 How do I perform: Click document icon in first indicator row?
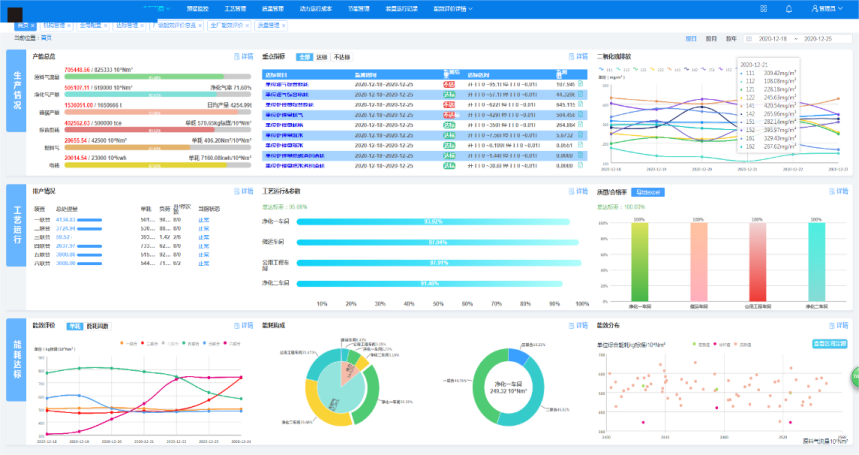580,85
